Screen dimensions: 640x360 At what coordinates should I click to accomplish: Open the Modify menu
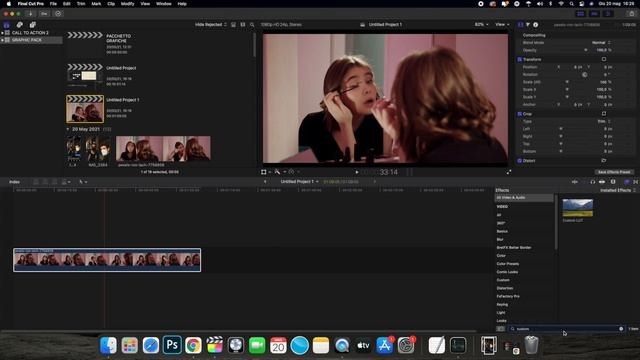[x=128, y=4]
